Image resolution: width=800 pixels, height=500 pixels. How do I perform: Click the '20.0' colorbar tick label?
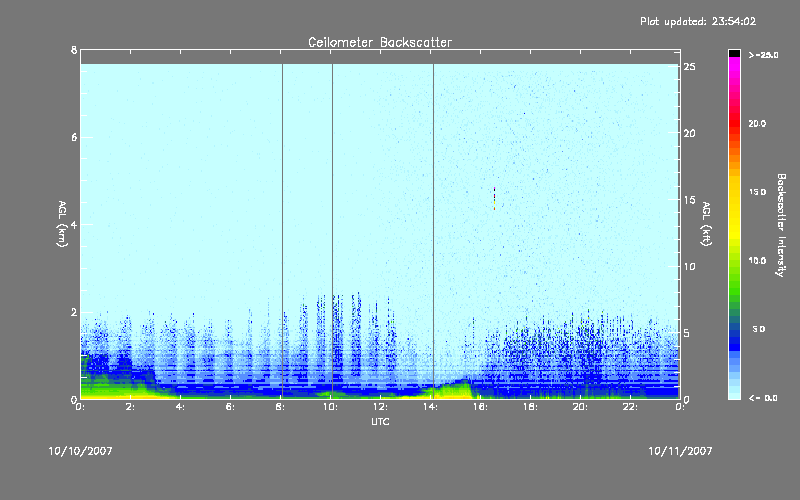pyautogui.click(x=757, y=123)
